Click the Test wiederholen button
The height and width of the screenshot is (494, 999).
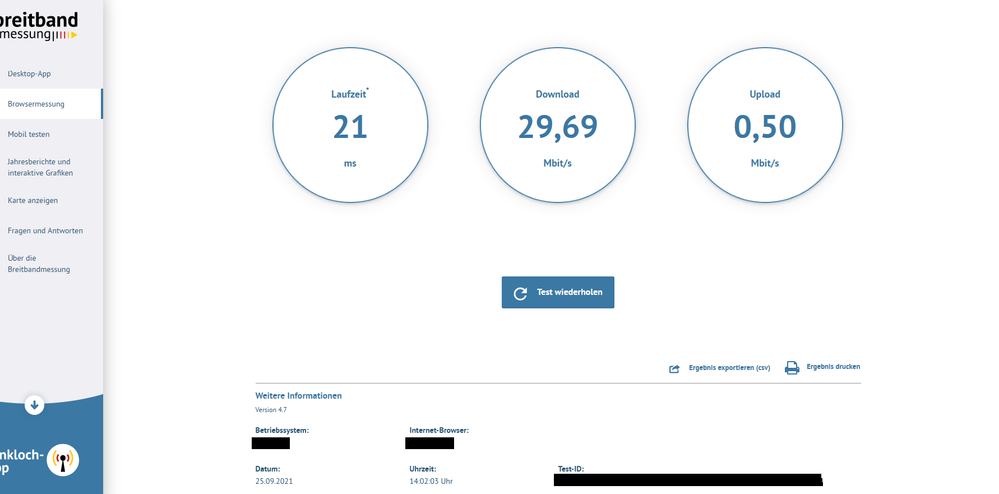click(x=557, y=292)
